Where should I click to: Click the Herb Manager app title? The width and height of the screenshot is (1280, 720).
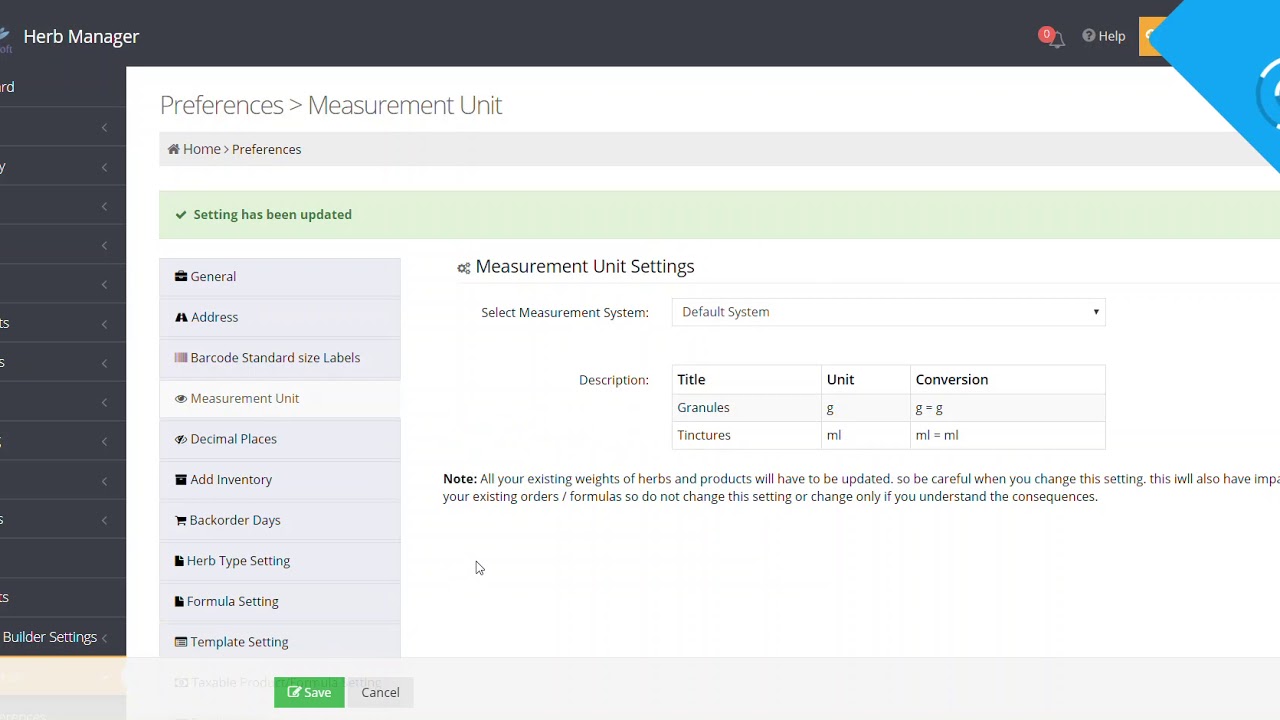(81, 36)
